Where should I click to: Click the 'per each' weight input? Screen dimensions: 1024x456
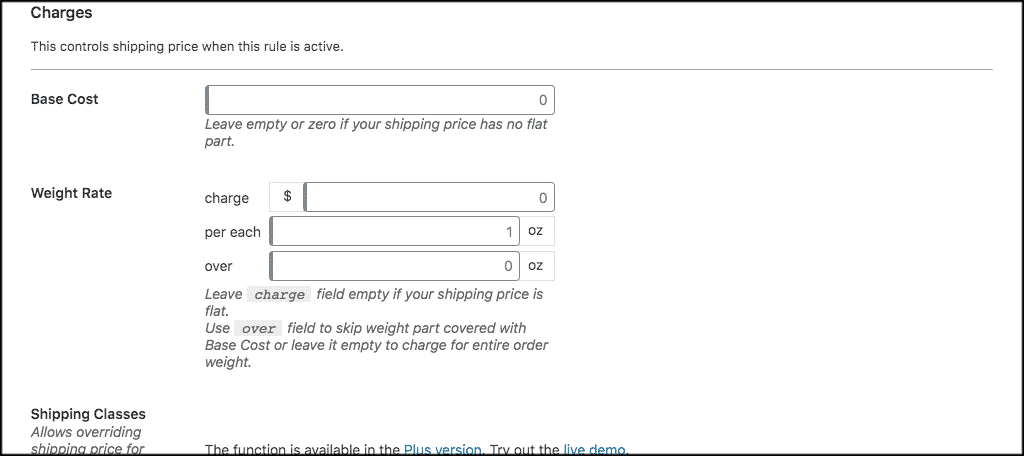(395, 232)
